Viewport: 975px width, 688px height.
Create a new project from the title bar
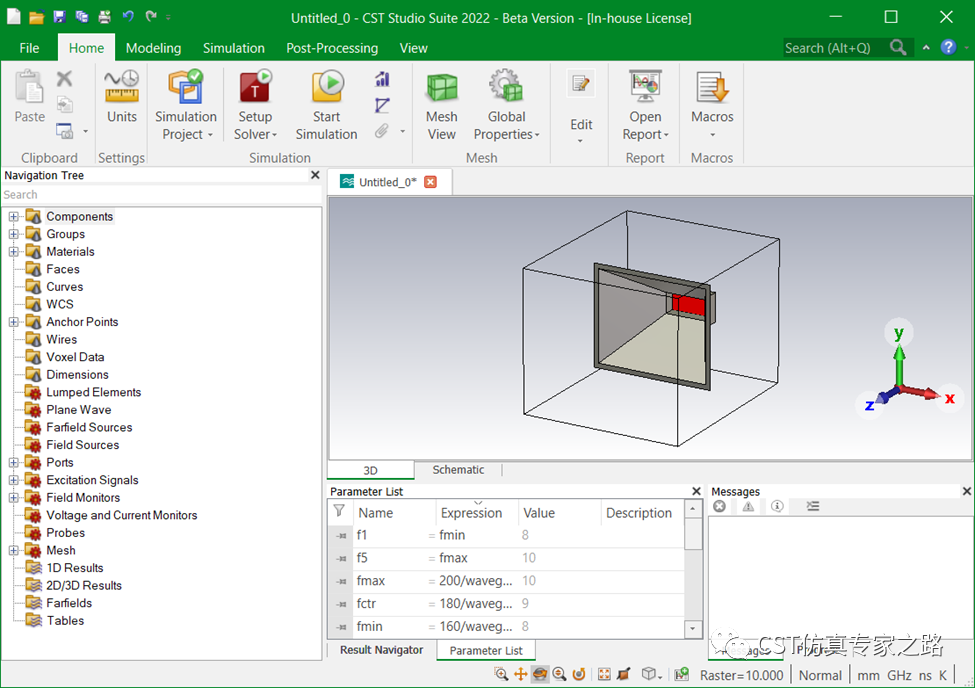coord(14,17)
